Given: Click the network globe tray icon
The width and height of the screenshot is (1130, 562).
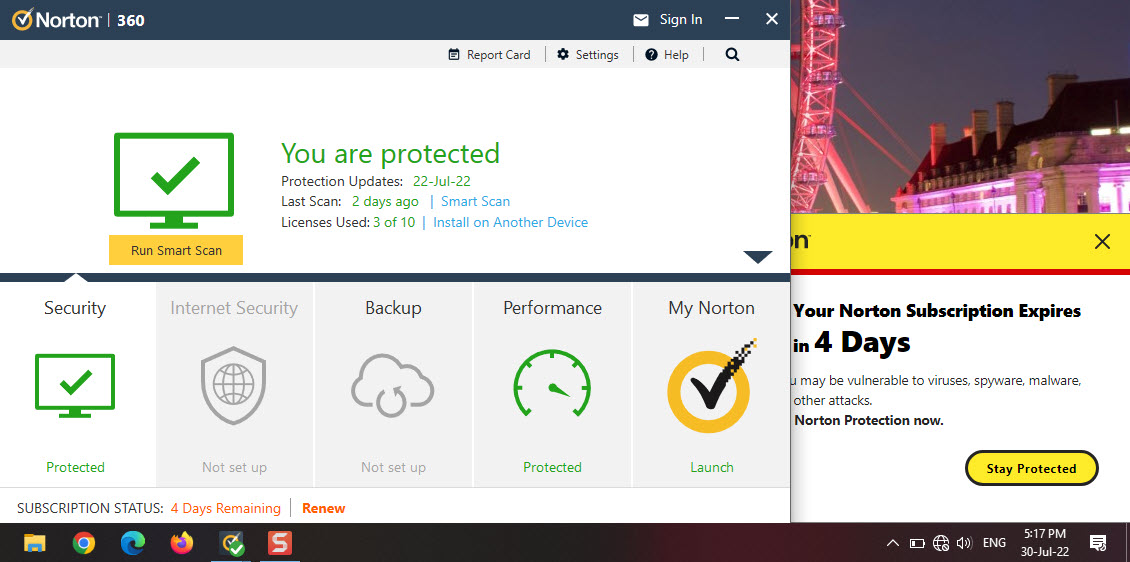Looking at the screenshot, I should (940, 543).
